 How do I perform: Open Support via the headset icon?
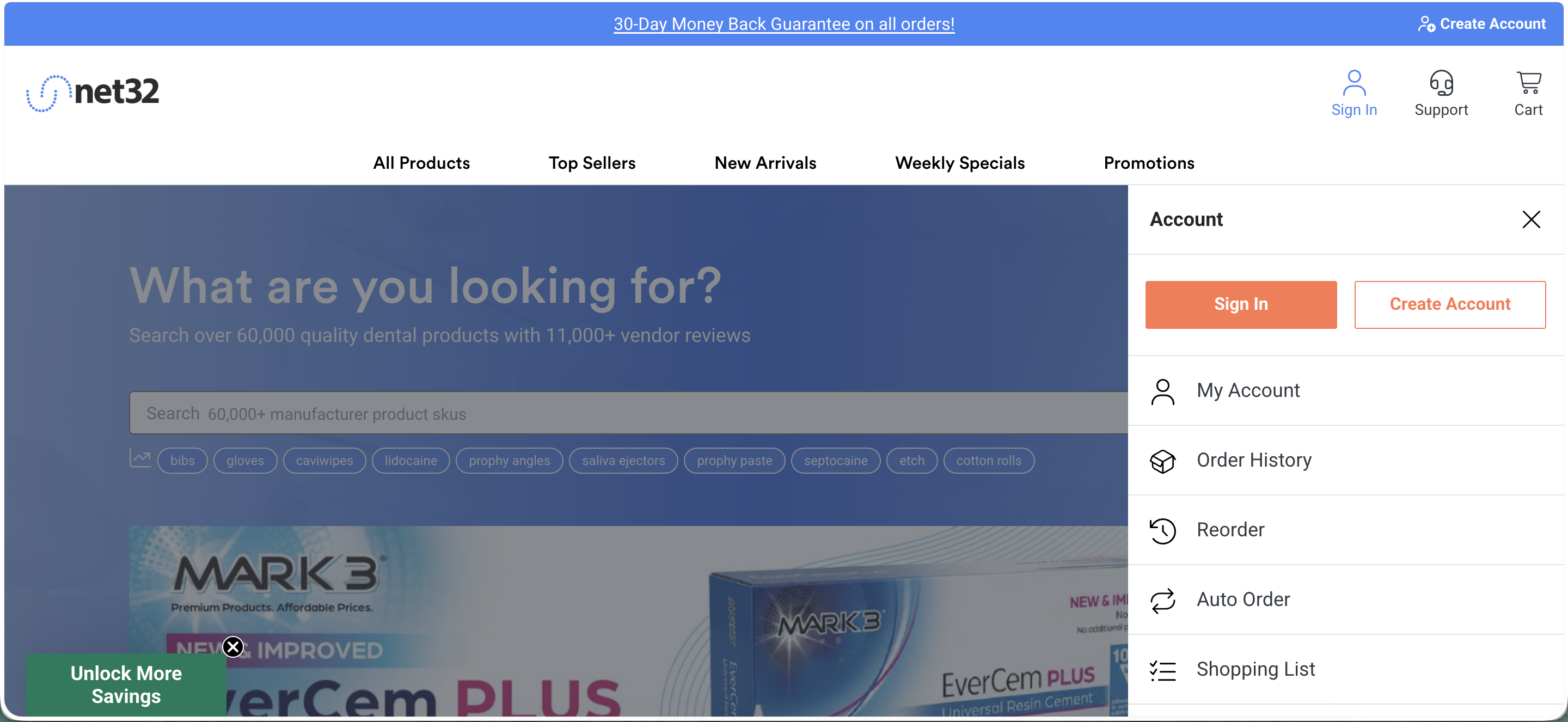tap(1441, 83)
